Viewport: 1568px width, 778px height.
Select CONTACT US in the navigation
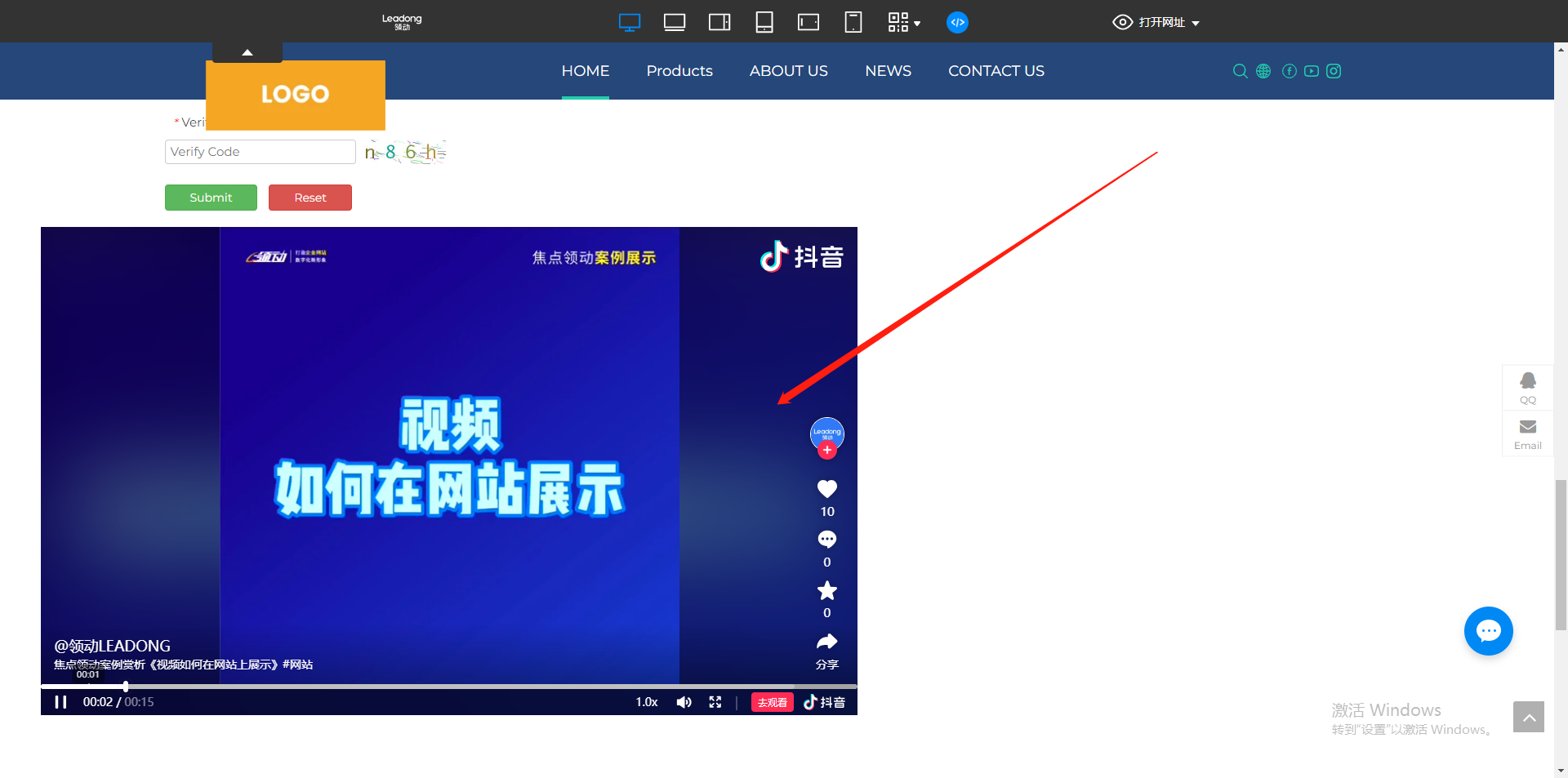(996, 71)
